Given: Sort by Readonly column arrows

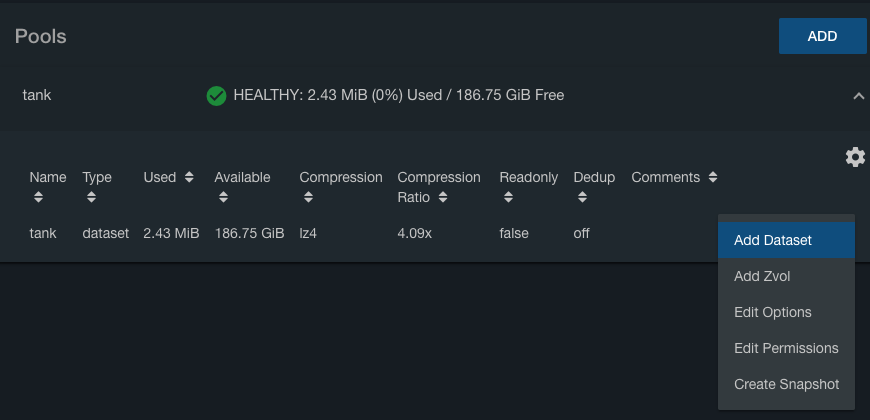Looking at the screenshot, I should pyautogui.click(x=506, y=197).
